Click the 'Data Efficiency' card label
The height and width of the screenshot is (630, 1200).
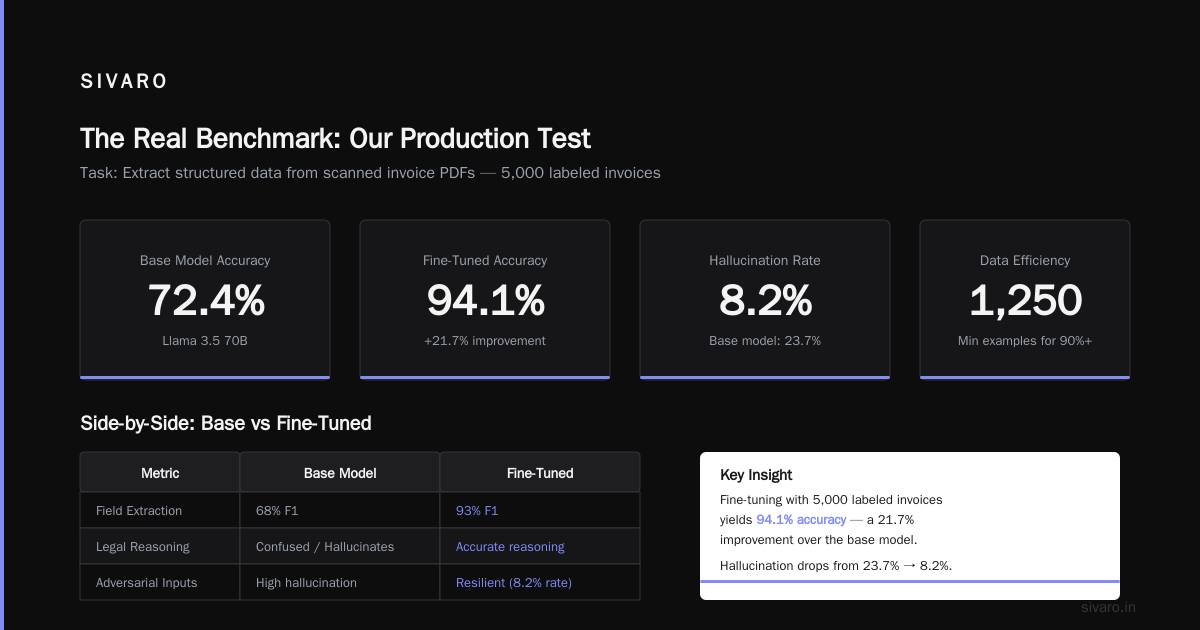pyautogui.click(x=1025, y=260)
